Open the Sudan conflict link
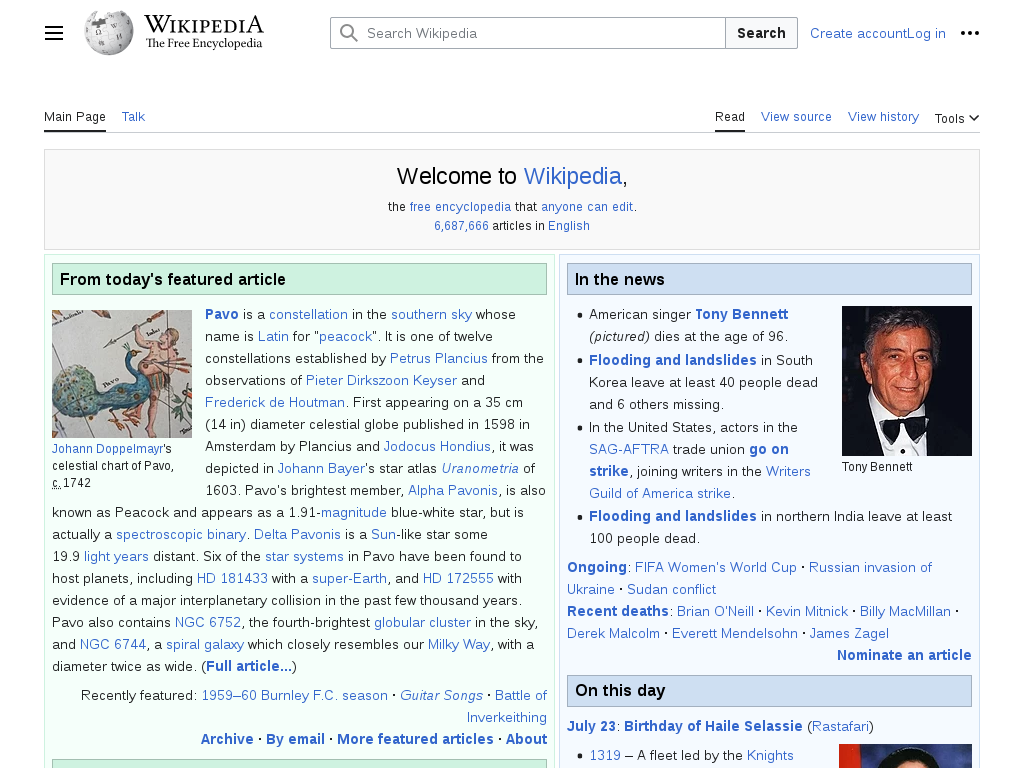The height and width of the screenshot is (768, 1024). point(671,590)
